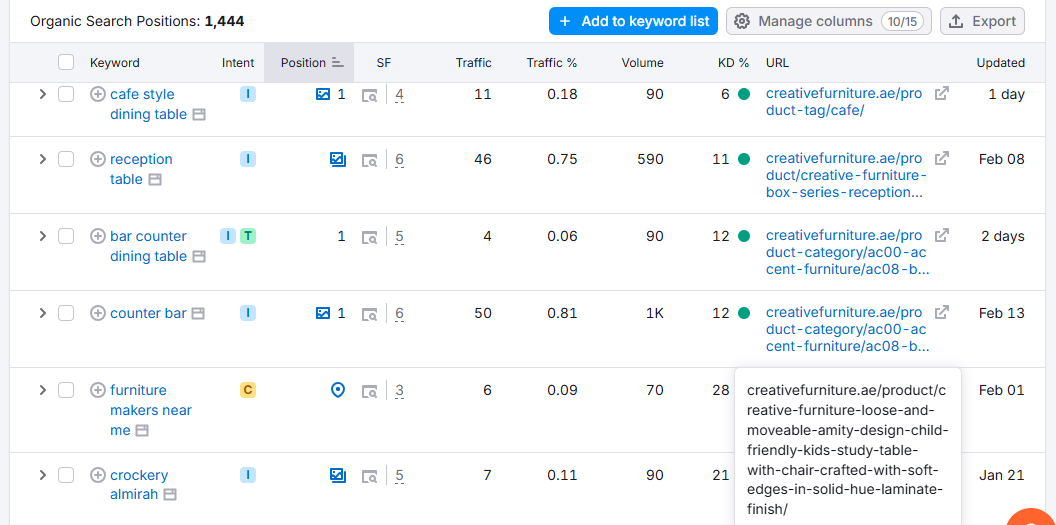Viewport: 1056px width, 525px height.
Task: Check the crockery almirah row checkbox
Action: 65,475
